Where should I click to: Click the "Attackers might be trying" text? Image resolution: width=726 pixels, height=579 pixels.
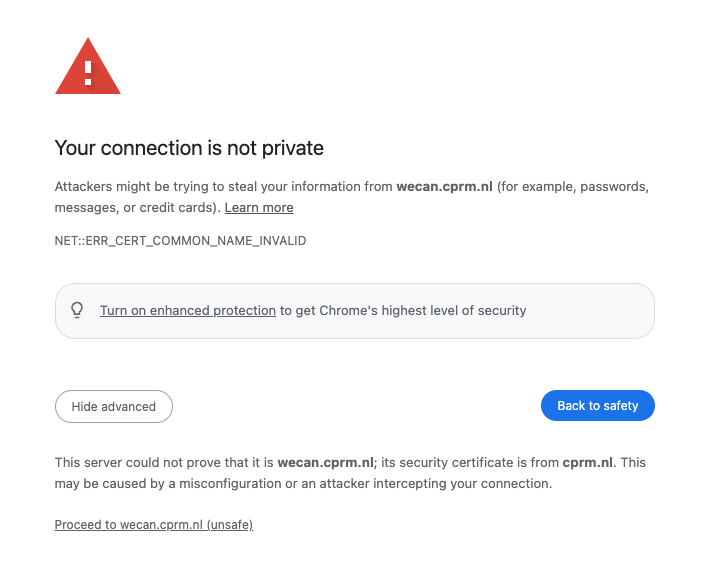[140, 187]
